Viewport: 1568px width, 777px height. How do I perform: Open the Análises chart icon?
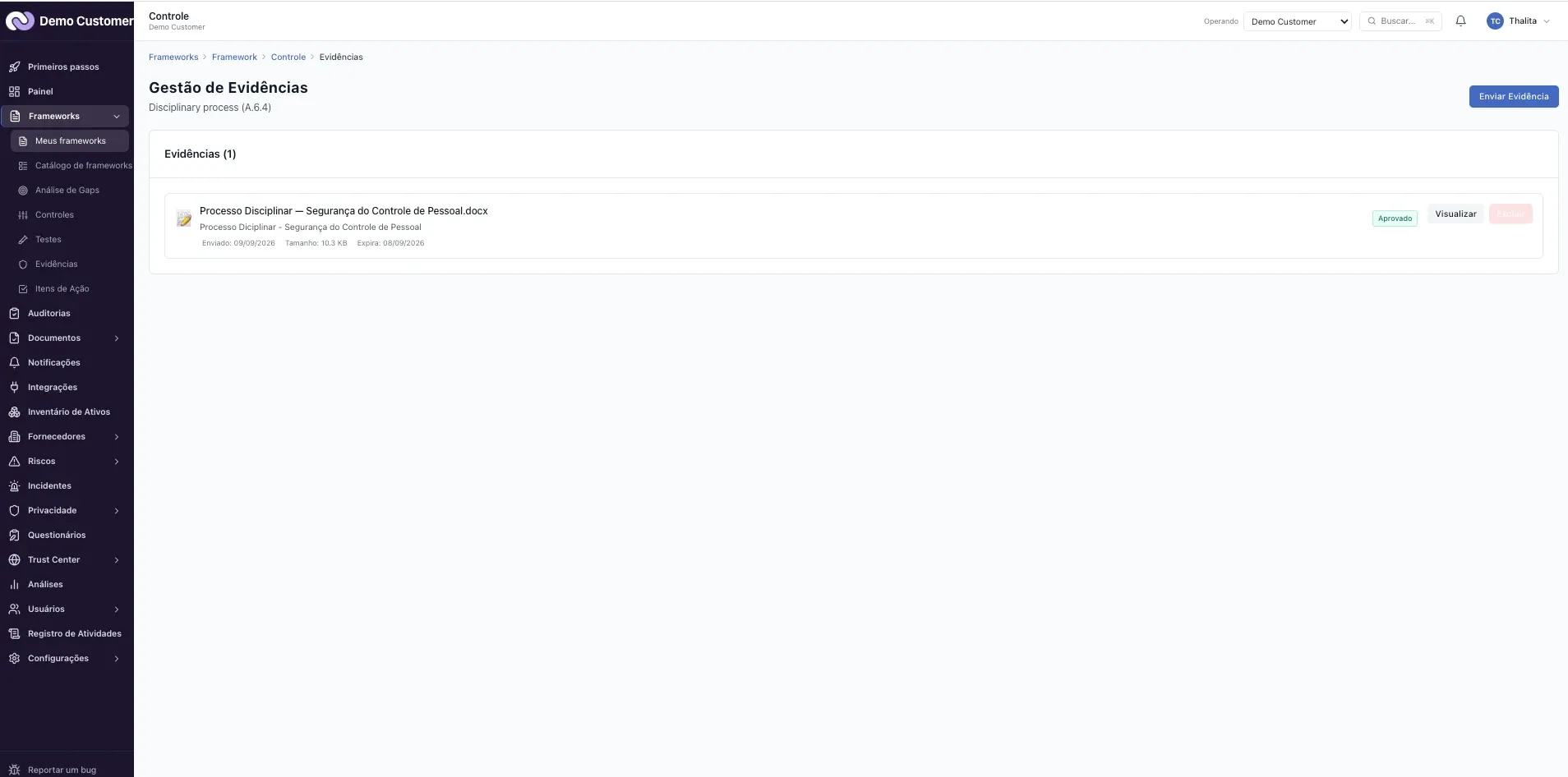pos(14,584)
